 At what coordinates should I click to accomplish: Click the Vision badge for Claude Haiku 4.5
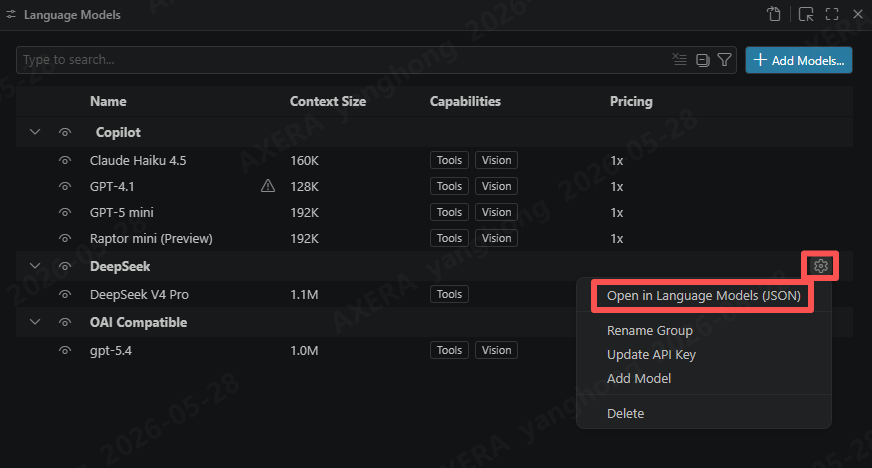pos(496,160)
